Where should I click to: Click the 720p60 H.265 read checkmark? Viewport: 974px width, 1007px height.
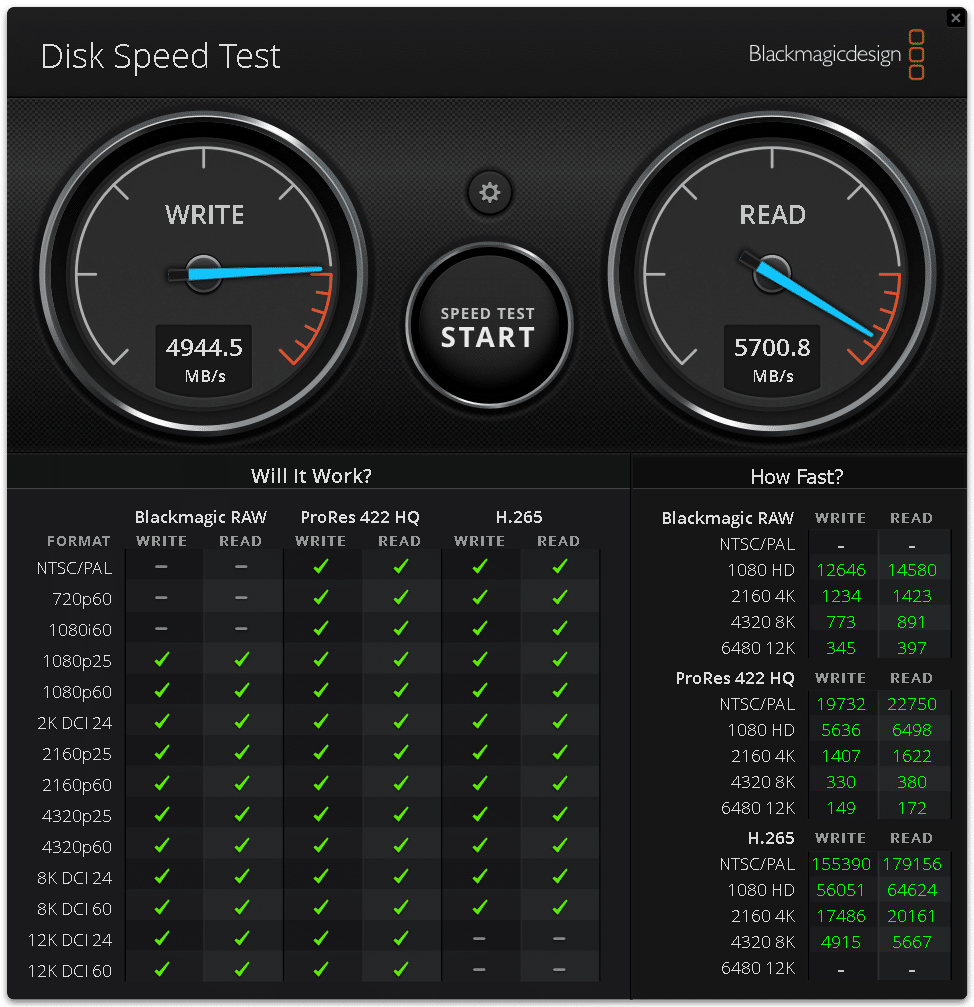pos(560,597)
